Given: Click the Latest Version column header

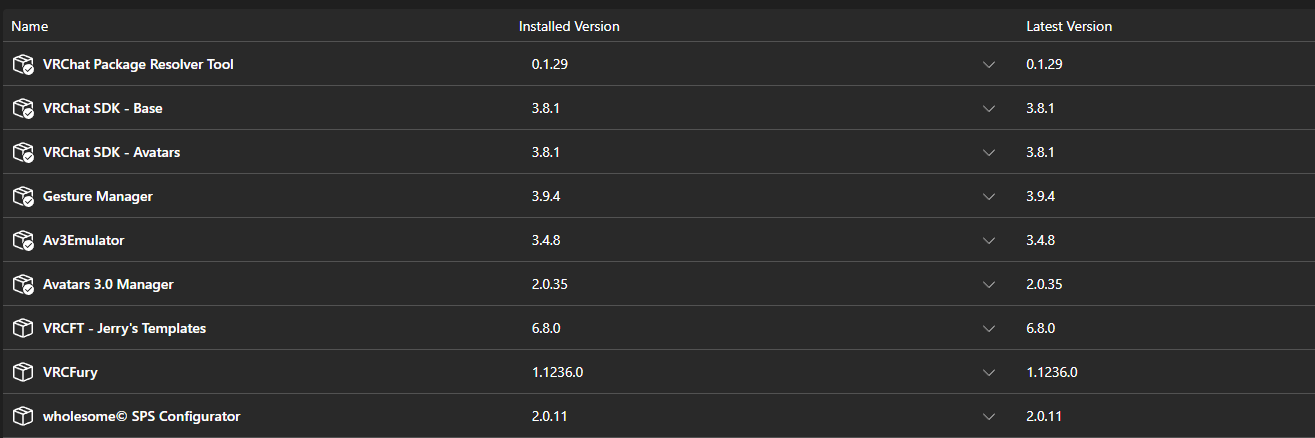Looking at the screenshot, I should [1069, 26].
